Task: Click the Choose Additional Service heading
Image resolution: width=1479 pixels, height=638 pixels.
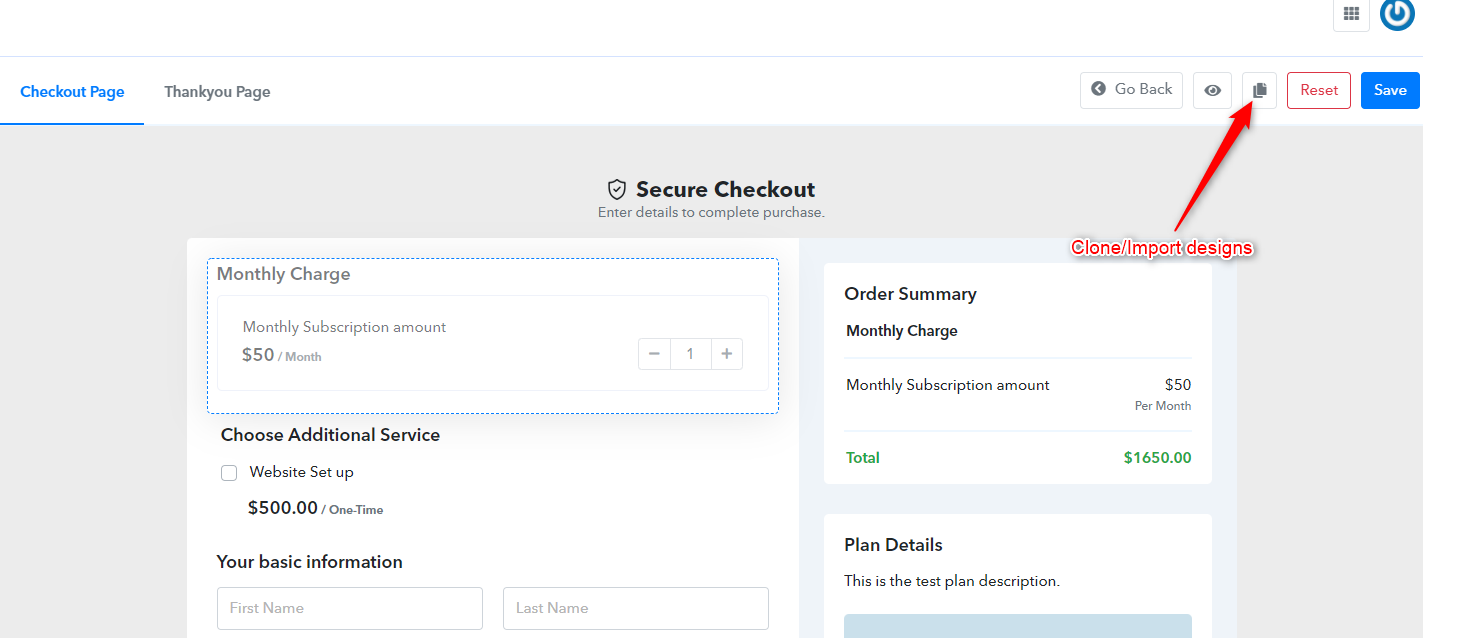Action: coord(330,435)
